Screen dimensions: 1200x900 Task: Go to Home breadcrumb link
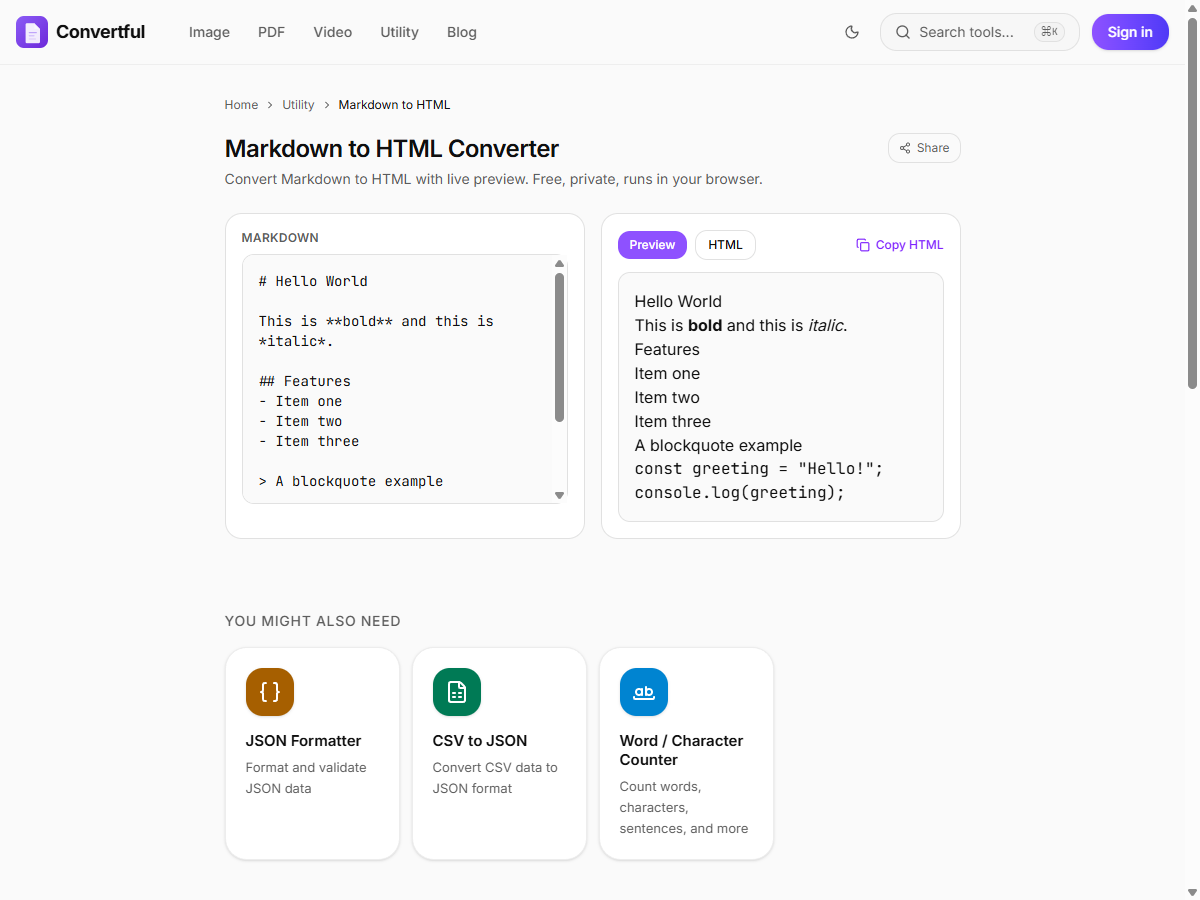(x=241, y=105)
